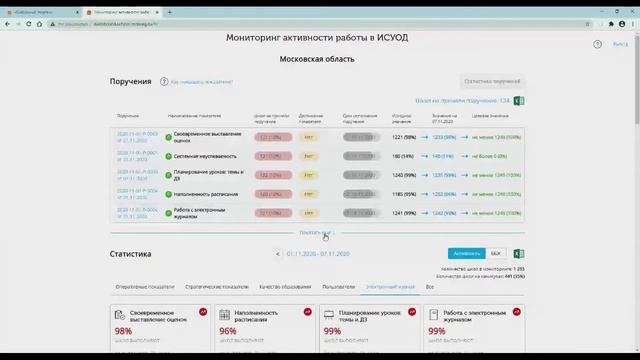Open assignment link for Наполняемость расписания row
Screen dimensions: 640x360
coord(137,194)
